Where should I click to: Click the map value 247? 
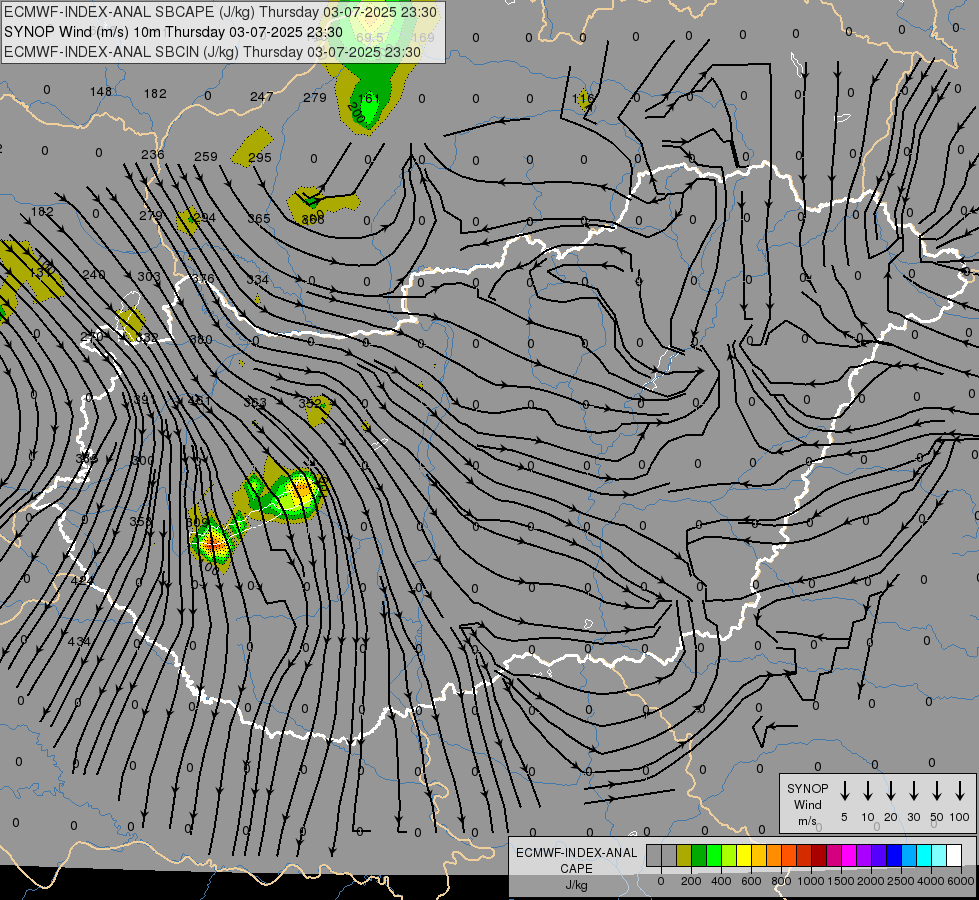(262, 97)
